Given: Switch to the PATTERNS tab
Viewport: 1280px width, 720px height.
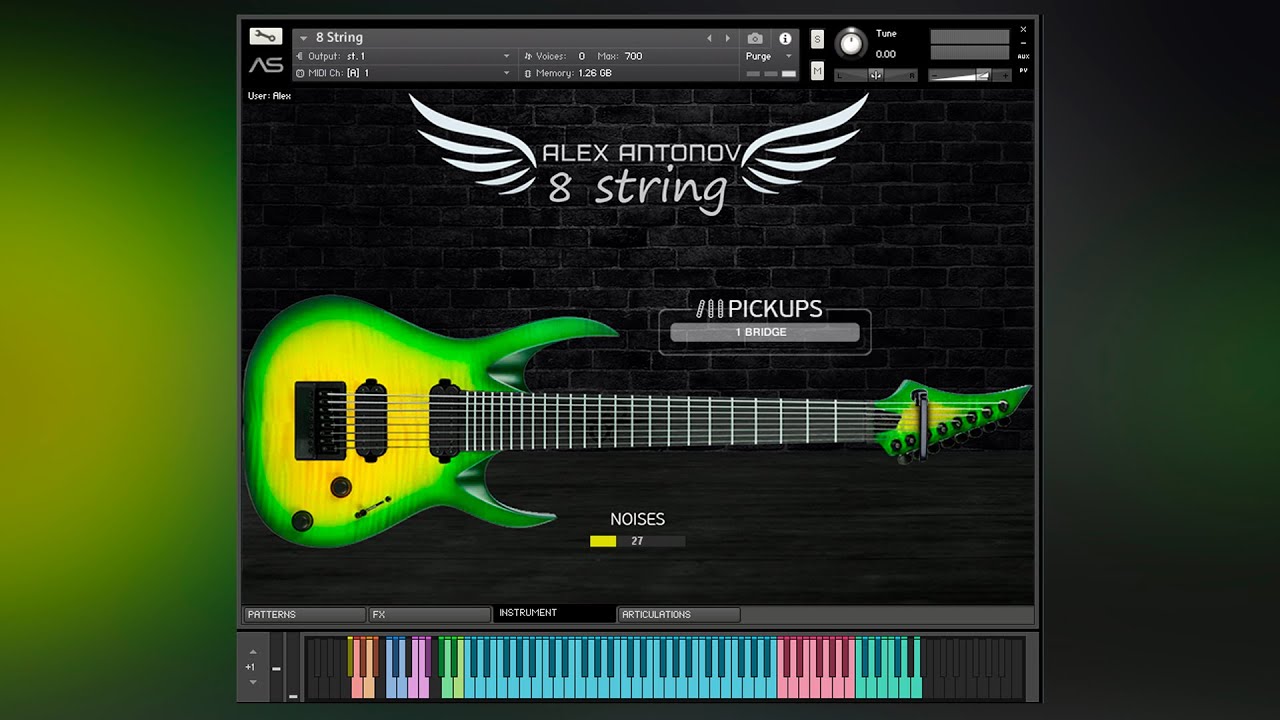Looking at the screenshot, I should (x=304, y=614).
